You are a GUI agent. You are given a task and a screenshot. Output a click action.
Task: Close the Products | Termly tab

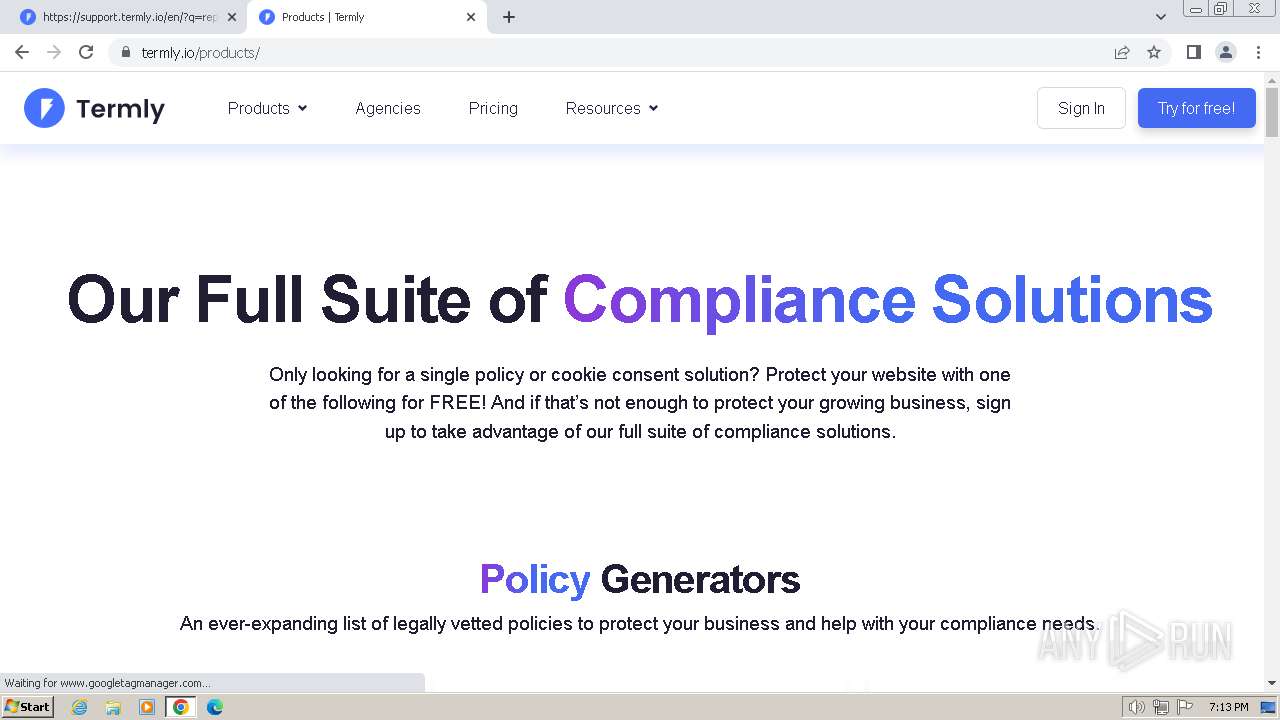click(x=471, y=17)
